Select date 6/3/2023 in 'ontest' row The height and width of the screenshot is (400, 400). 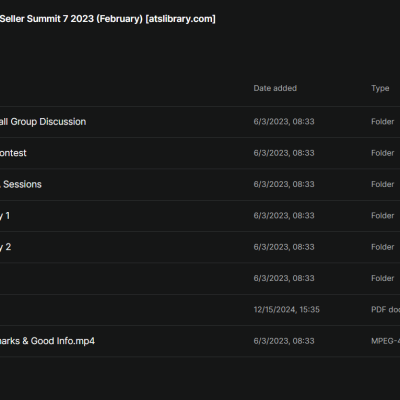click(x=284, y=153)
